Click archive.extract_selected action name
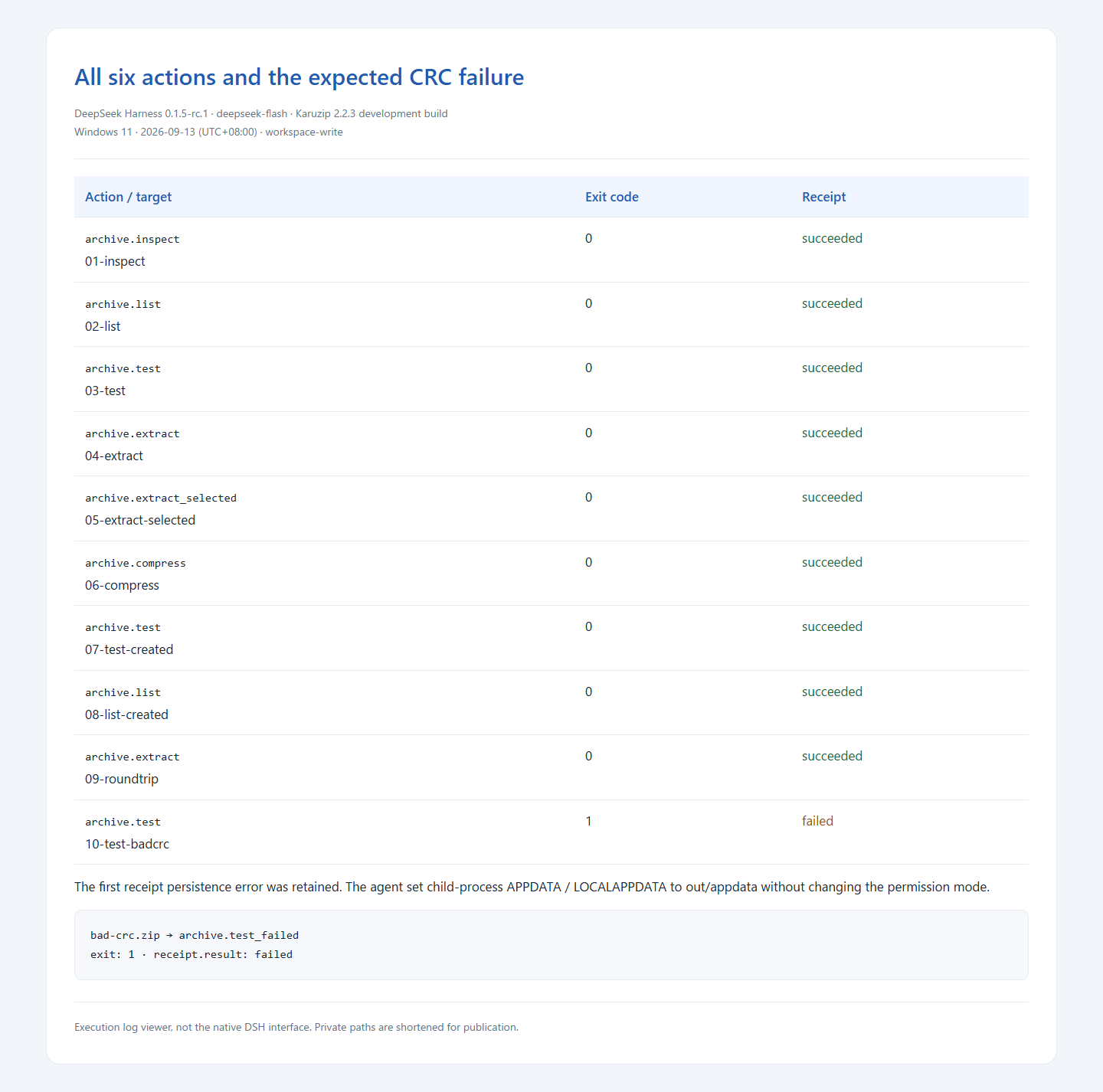This screenshot has width=1103, height=1092. tap(161, 498)
